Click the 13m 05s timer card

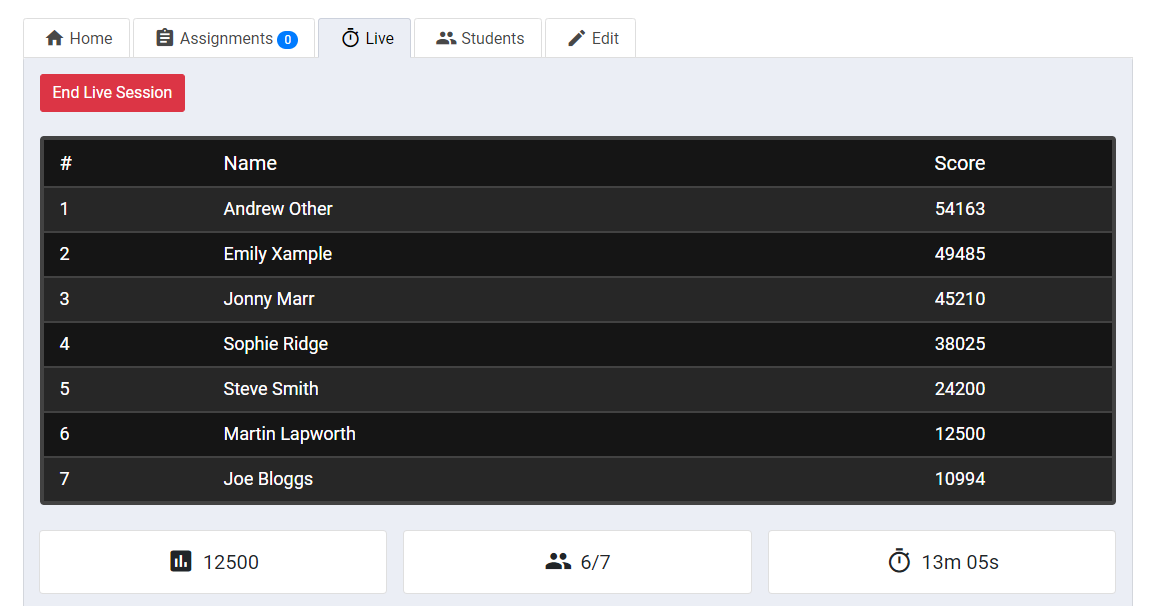coord(941,561)
